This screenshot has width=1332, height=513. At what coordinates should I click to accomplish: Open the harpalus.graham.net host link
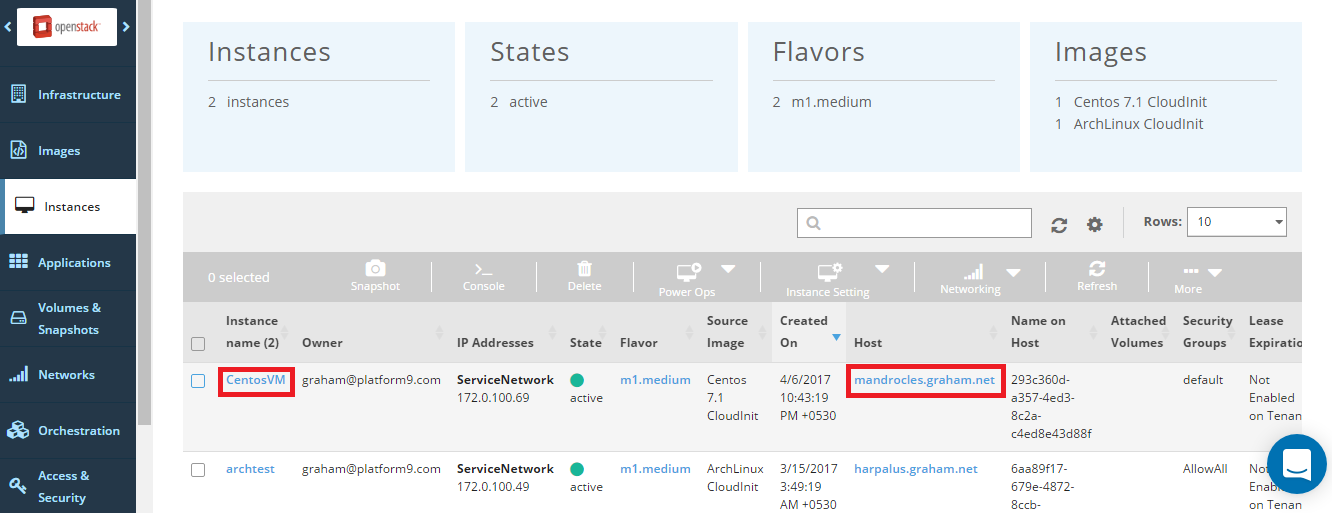(x=915, y=469)
